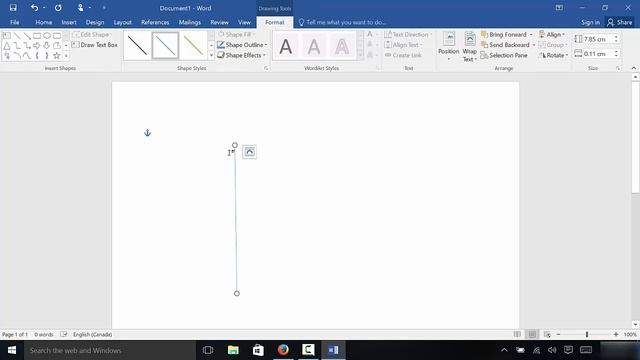Switch to the Home tab
Screen dimensions: 640x360
point(44,22)
